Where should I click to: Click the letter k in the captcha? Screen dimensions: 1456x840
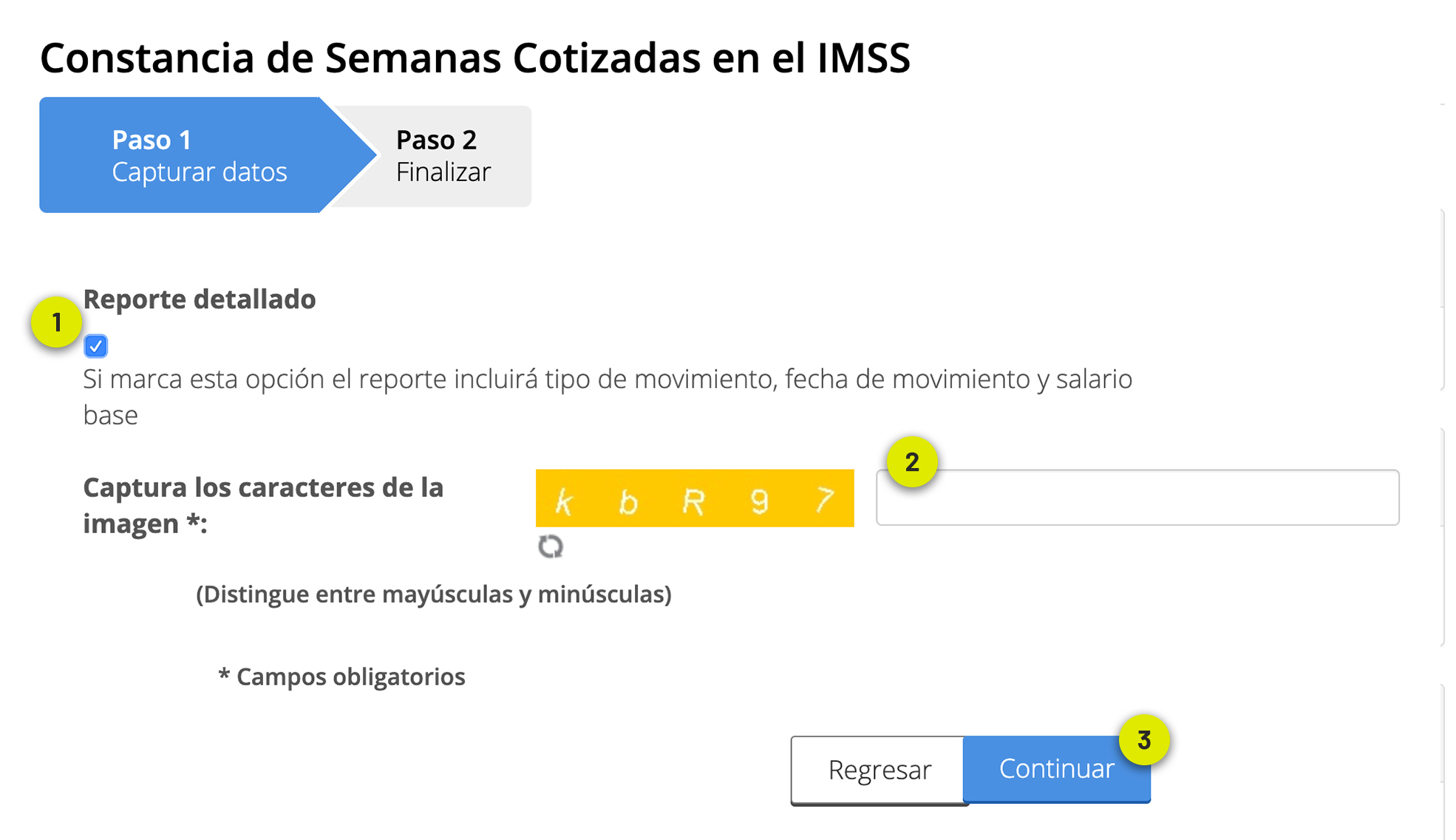tap(564, 503)
